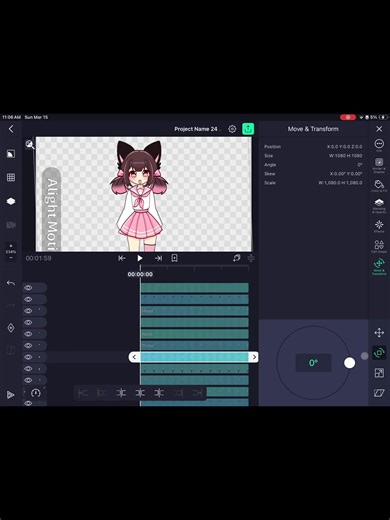Click the dimmed camera icon in left sidebar
Screen dimensions: 390x520
click(11, 225)
